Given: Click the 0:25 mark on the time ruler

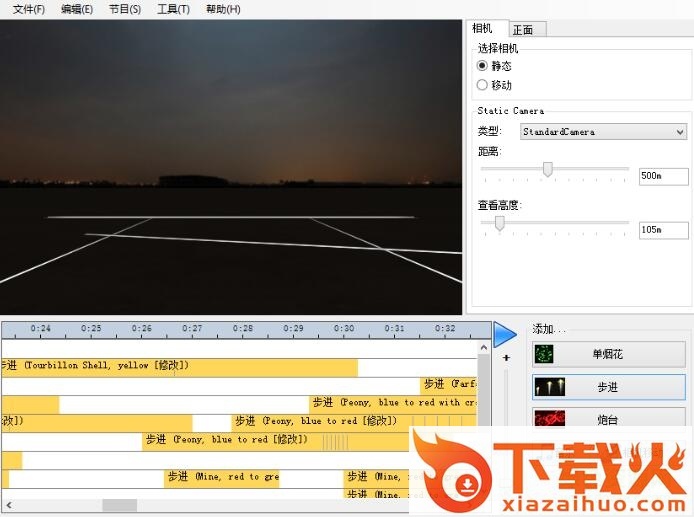Looking at the screenshot, I should [x=91, y=329].
